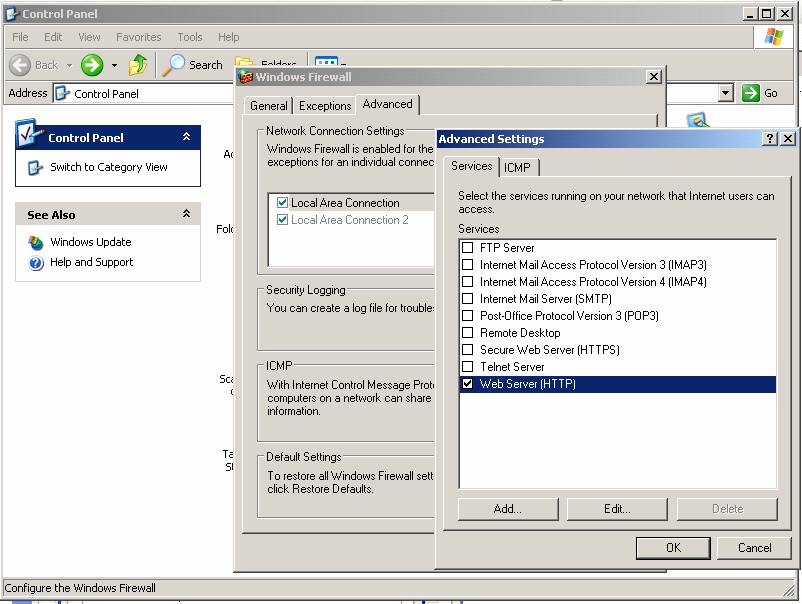Viewport: 802px width, 604px height.
Task: Click the Control Panel window title icon
Action: pyautogui.click(x=12, y=14)
